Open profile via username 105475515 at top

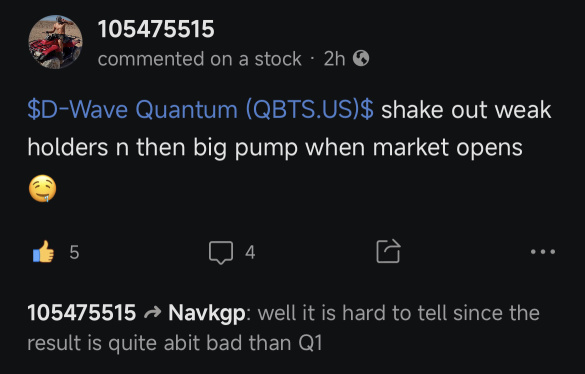pos(156,29)
